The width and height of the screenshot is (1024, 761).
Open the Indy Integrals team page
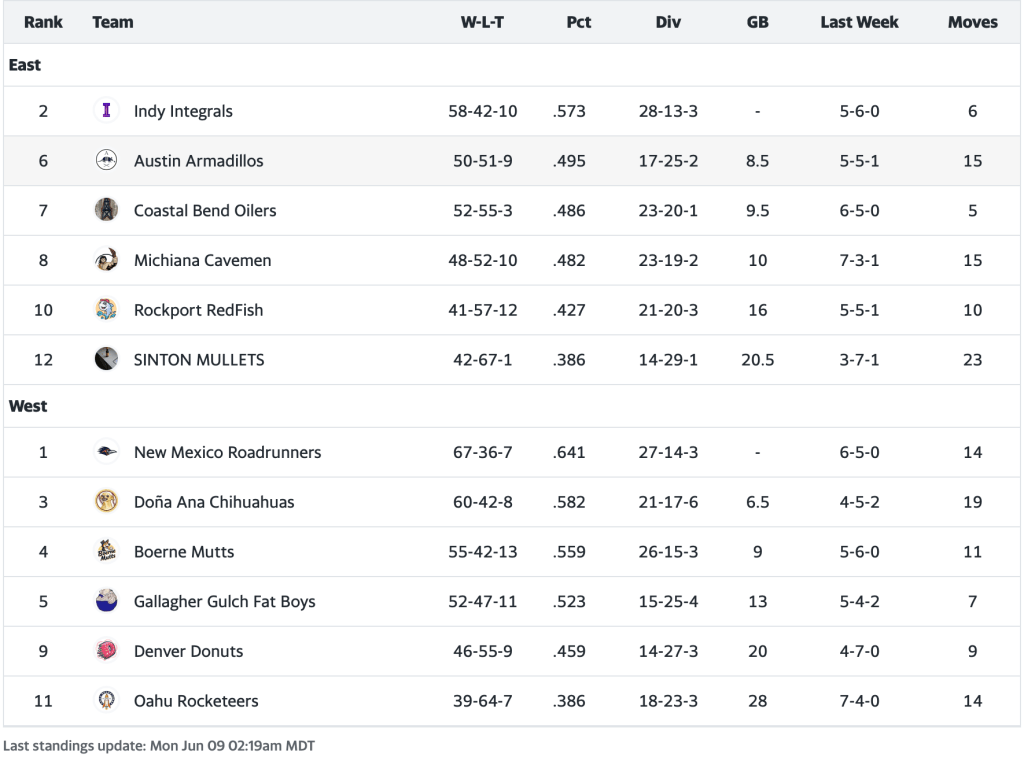coord(183,111)
